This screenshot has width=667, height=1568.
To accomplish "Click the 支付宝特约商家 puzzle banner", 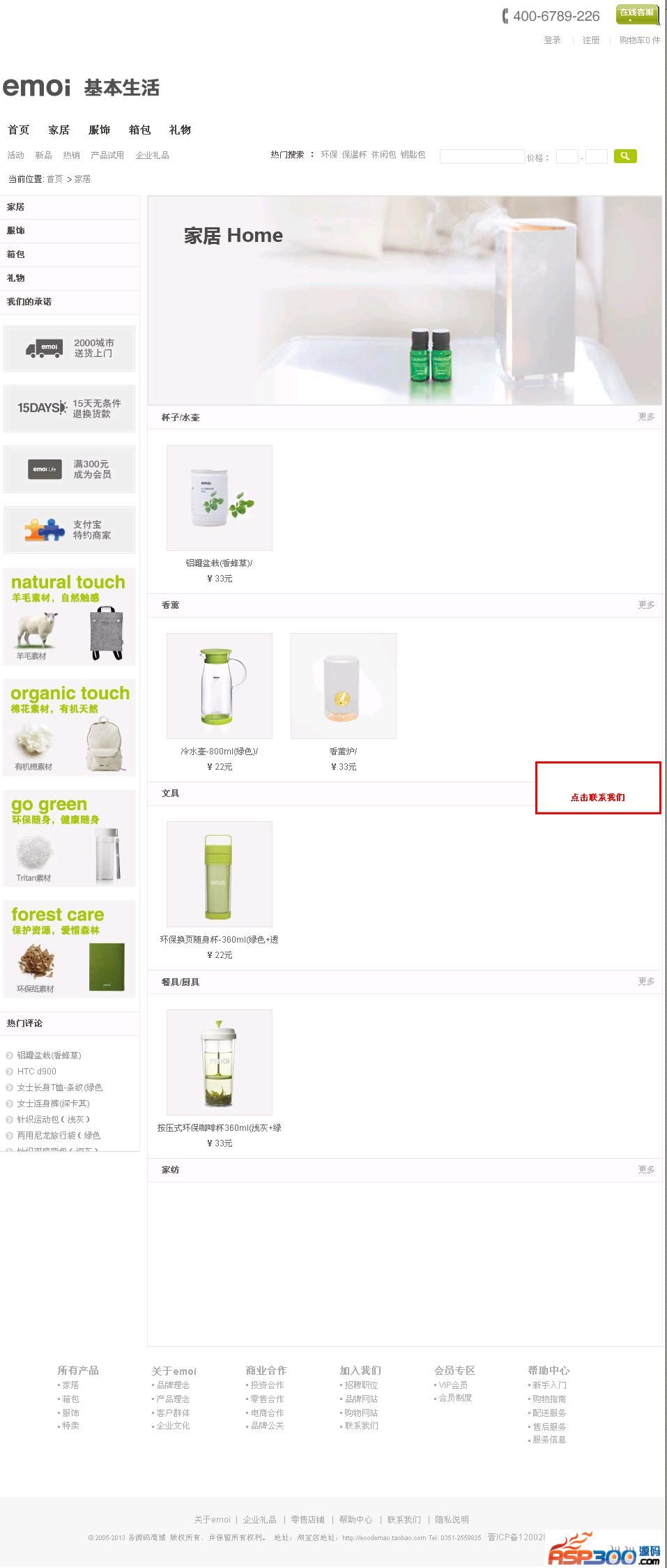I will coord(69,530).
